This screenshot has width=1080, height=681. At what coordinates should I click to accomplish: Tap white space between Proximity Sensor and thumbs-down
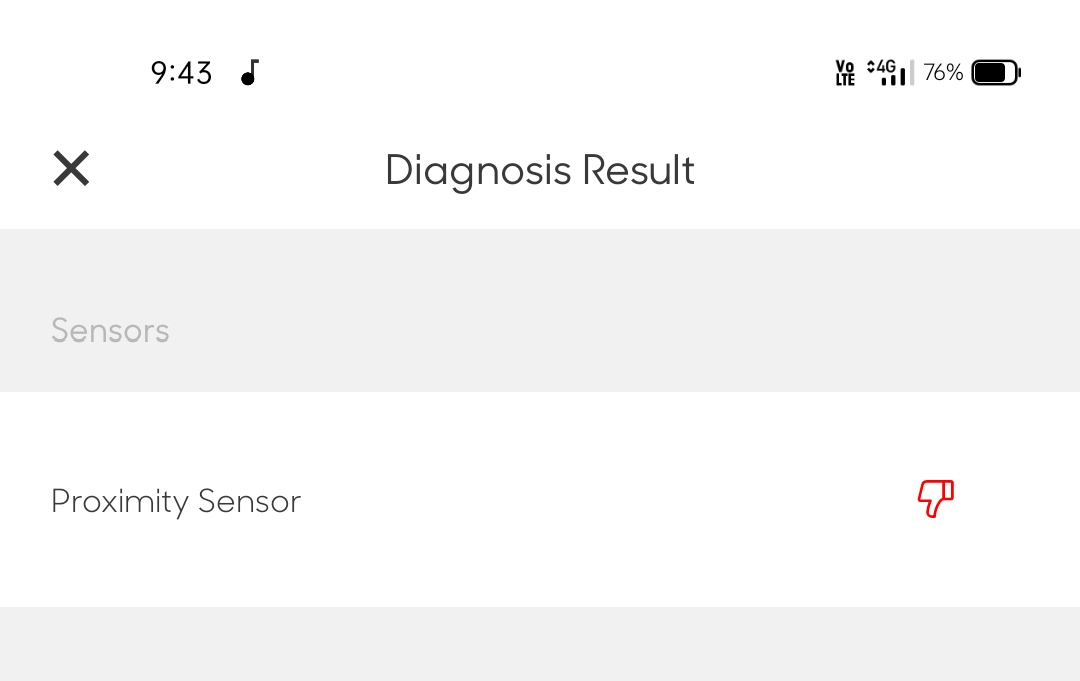[606, 501]
